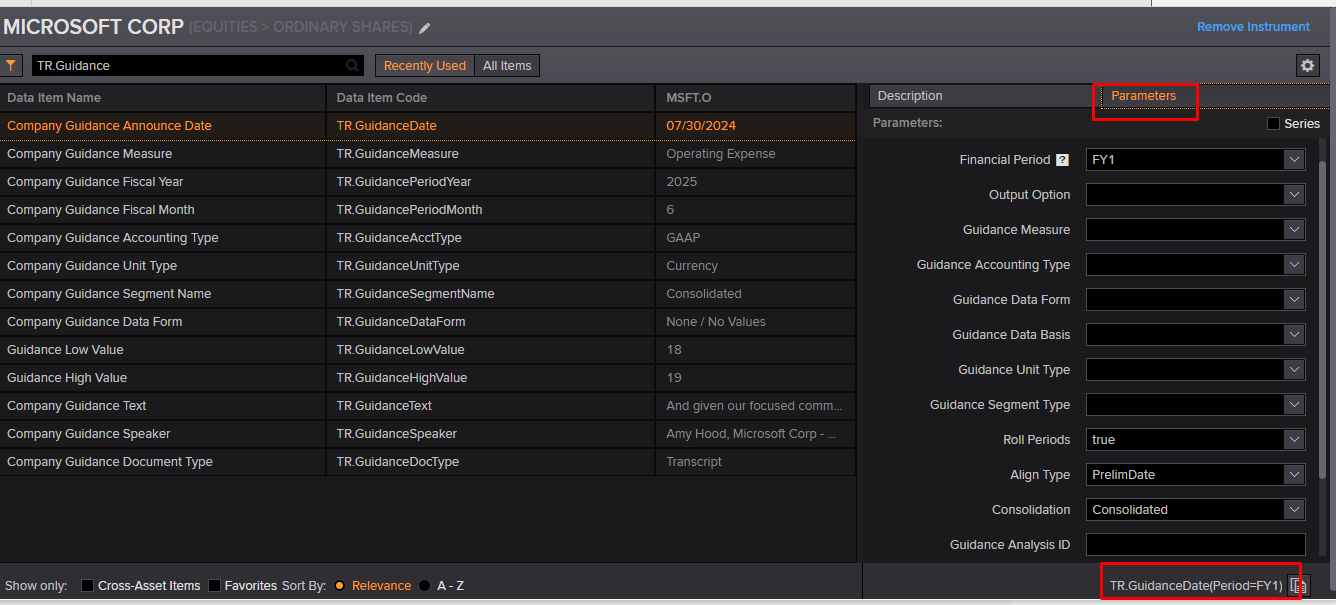Click the 07/30/2024 value cell

pos(756,126)
